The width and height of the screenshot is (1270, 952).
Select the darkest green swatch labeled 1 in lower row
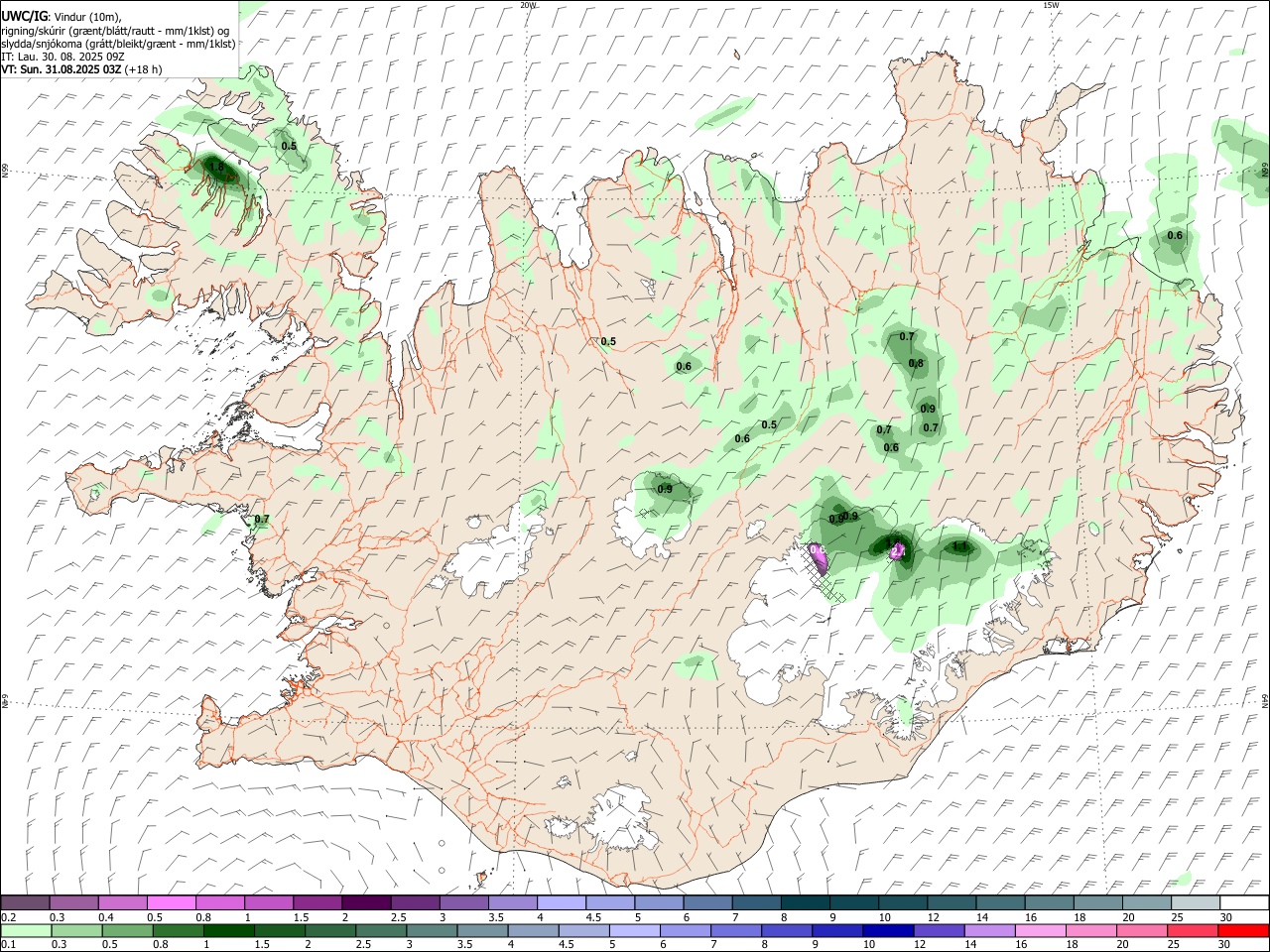click(x=229, y=930)
